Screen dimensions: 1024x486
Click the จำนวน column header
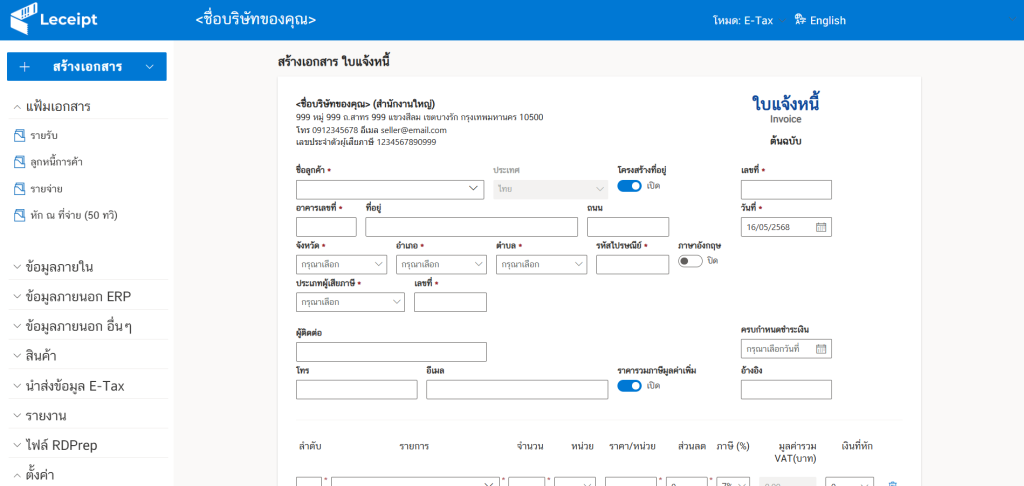point(530,446)
